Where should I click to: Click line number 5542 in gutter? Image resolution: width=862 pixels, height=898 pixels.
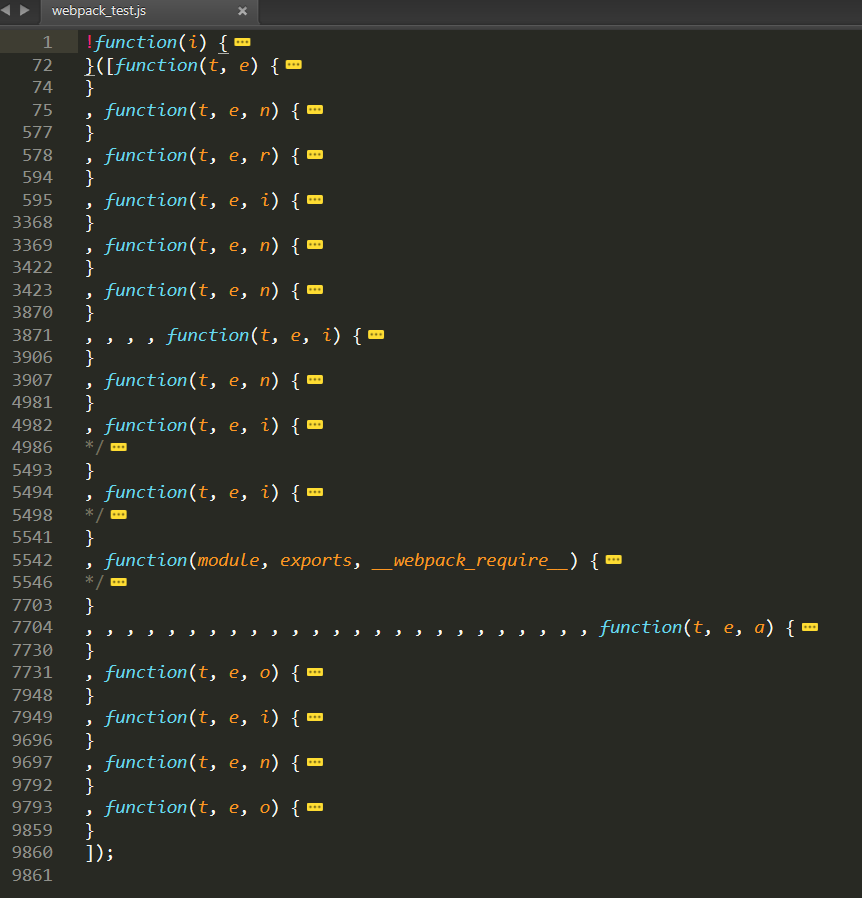pos(32,560)
